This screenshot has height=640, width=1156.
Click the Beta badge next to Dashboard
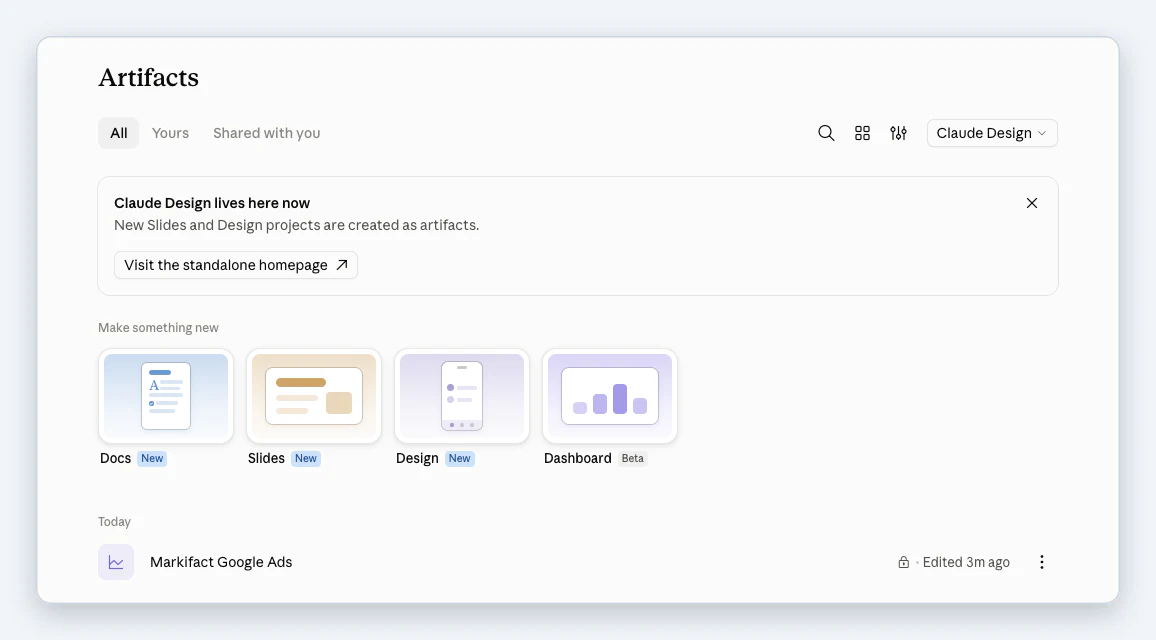coord(633,458)
